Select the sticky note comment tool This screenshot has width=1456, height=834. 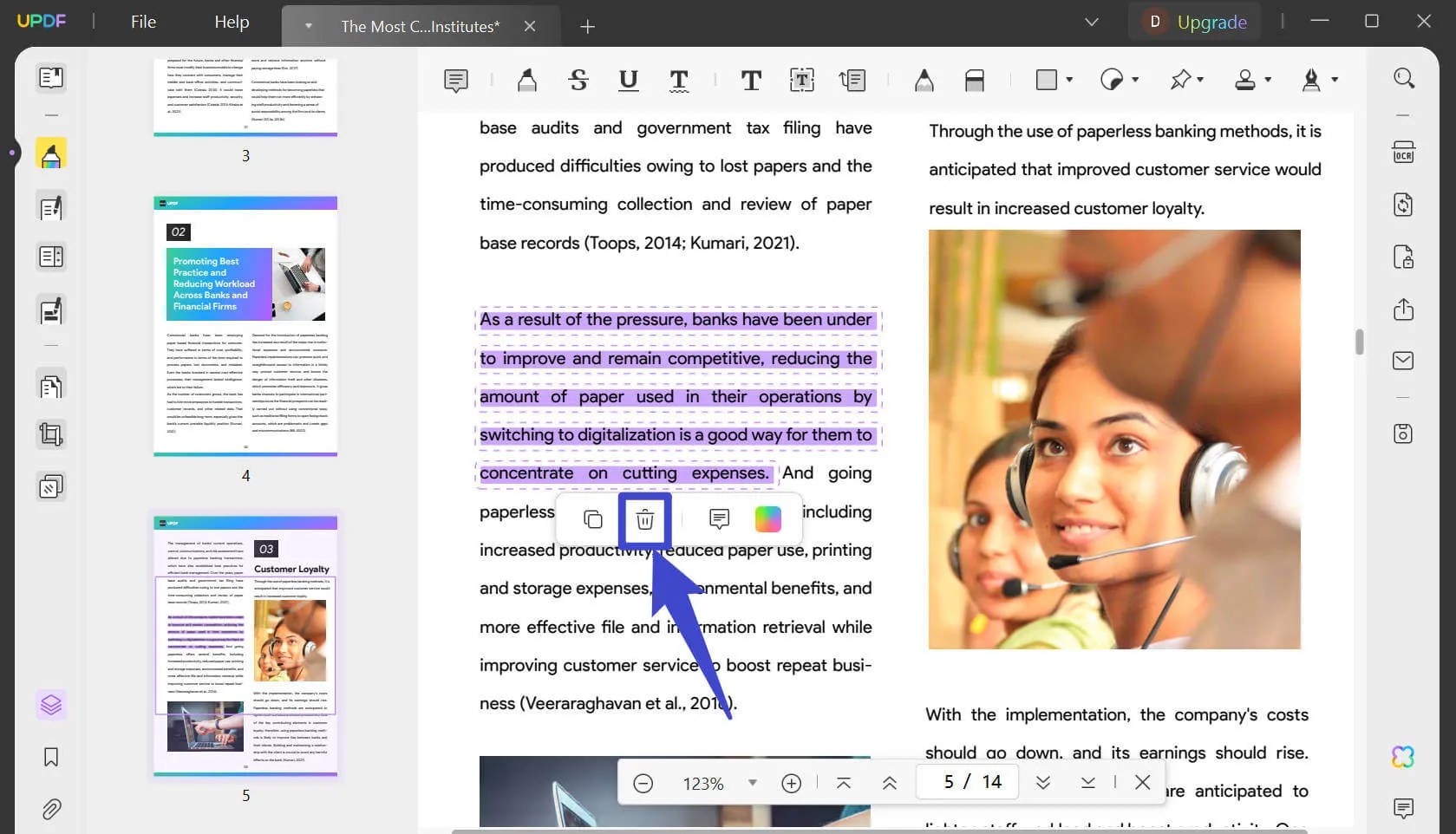click(x=456, y=80)
